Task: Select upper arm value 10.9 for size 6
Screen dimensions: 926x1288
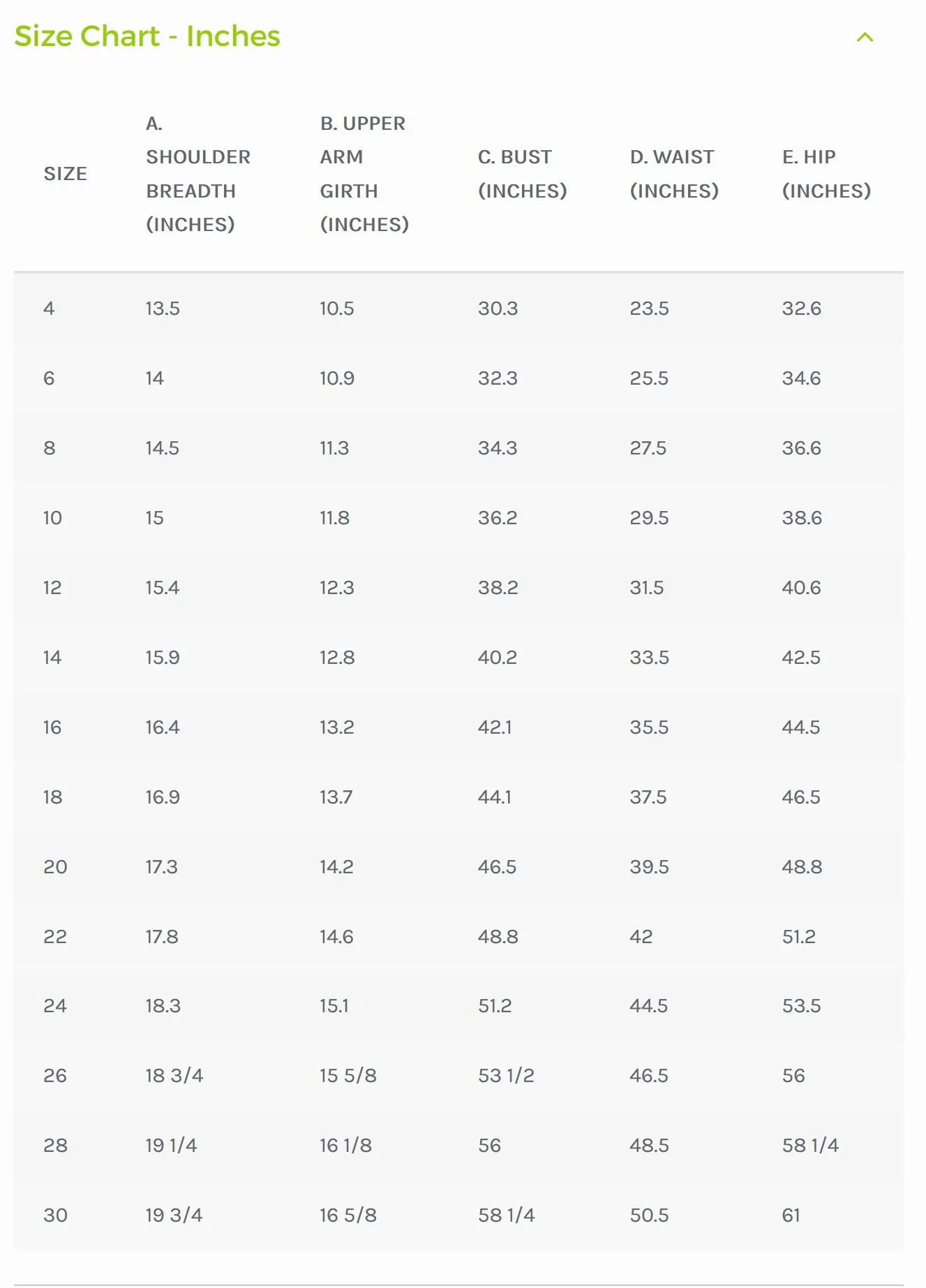Action: (x=337, y=378)
